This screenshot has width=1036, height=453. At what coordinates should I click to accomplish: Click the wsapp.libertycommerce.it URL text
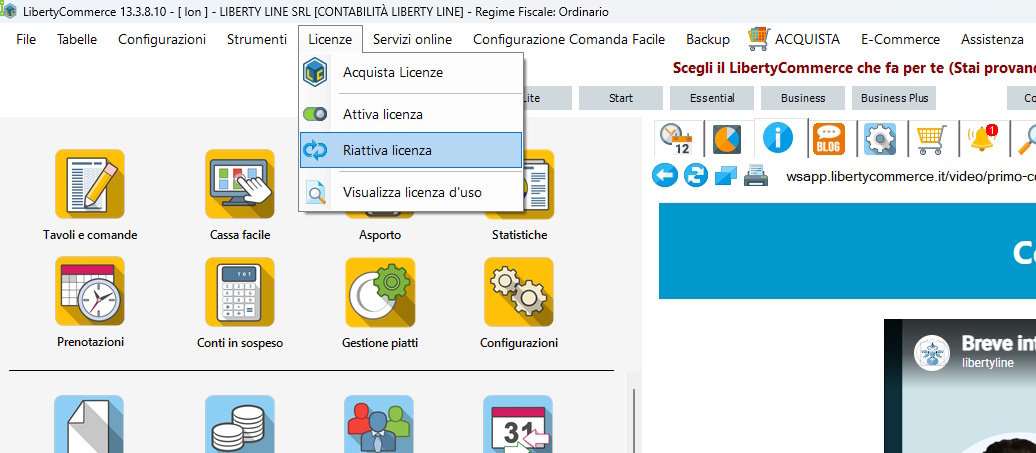911,176
